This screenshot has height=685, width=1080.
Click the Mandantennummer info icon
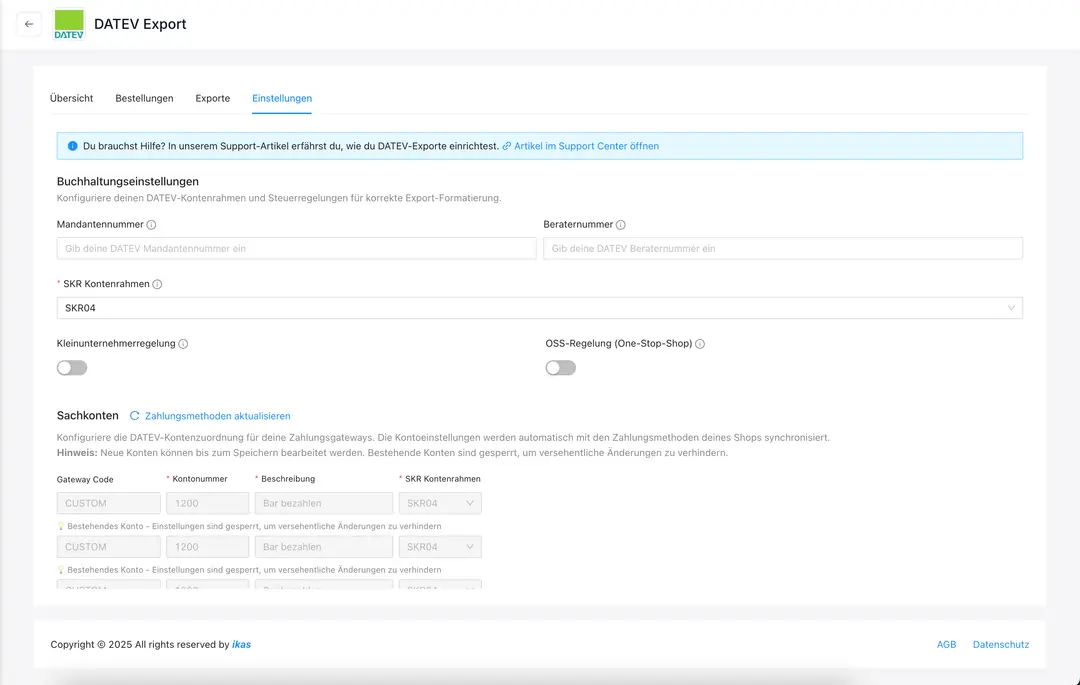tap(151, 225)
